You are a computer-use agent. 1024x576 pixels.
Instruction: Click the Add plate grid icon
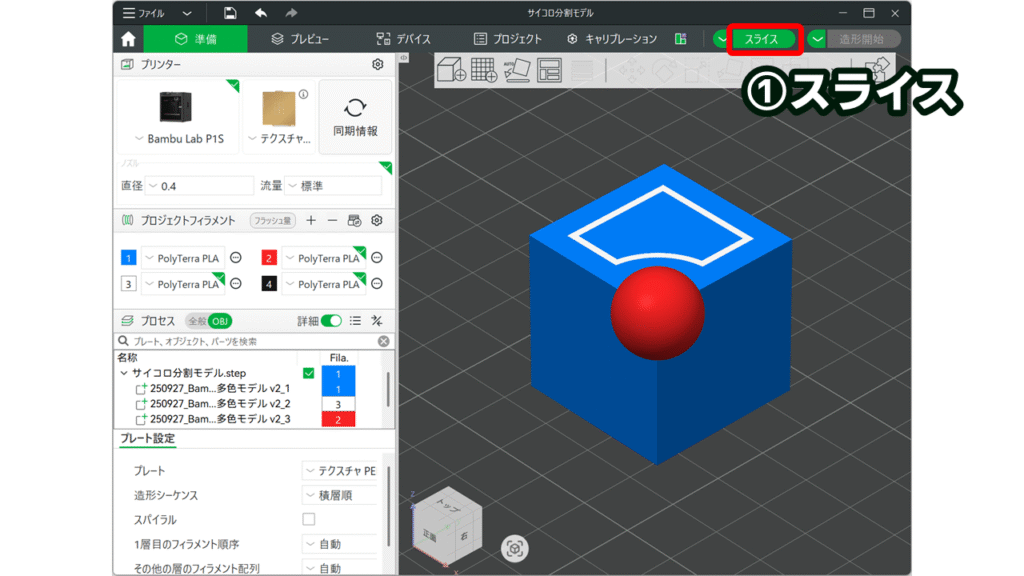[x=484, y=70]
